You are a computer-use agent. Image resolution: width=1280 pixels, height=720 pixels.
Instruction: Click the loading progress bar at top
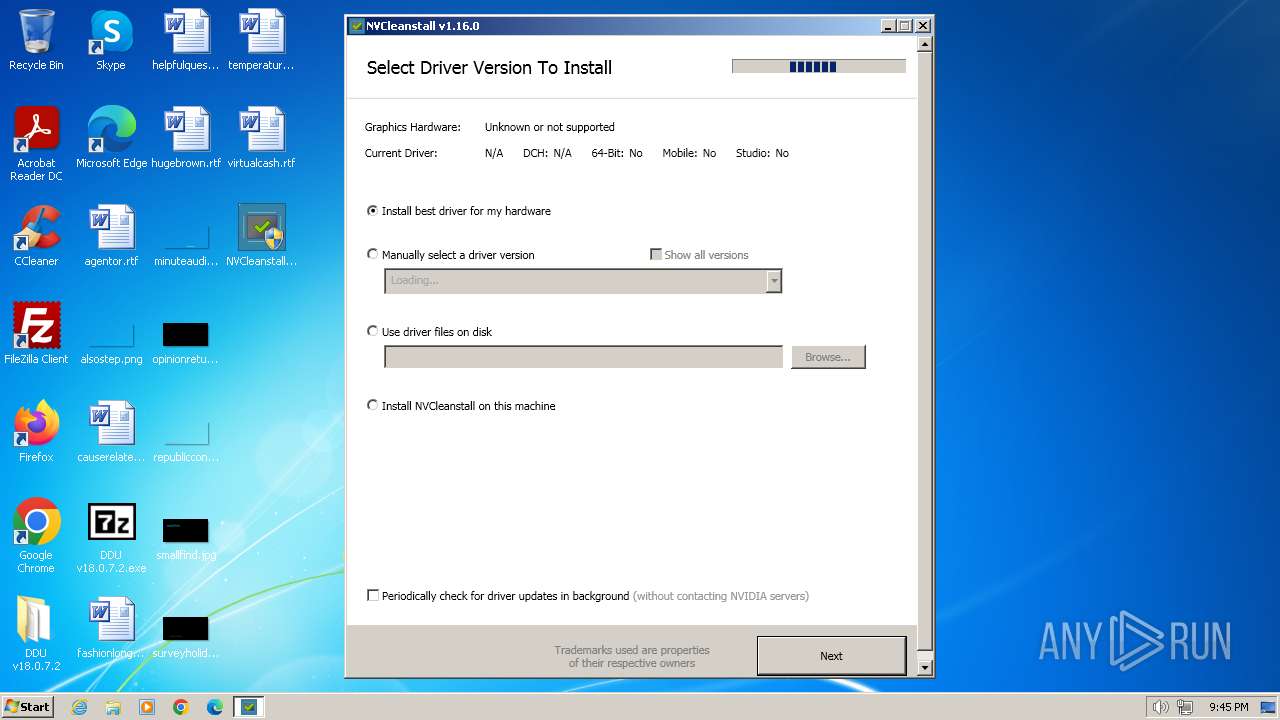[x=819, y=67]
